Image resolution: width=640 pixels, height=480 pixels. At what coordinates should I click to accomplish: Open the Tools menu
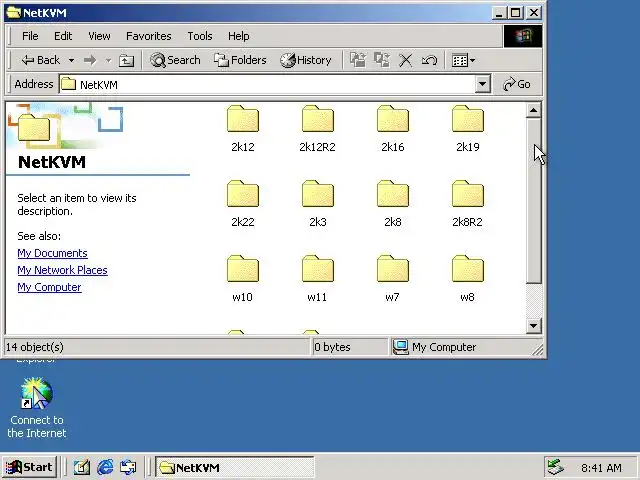pyautogui.click(x=200, y=36)
